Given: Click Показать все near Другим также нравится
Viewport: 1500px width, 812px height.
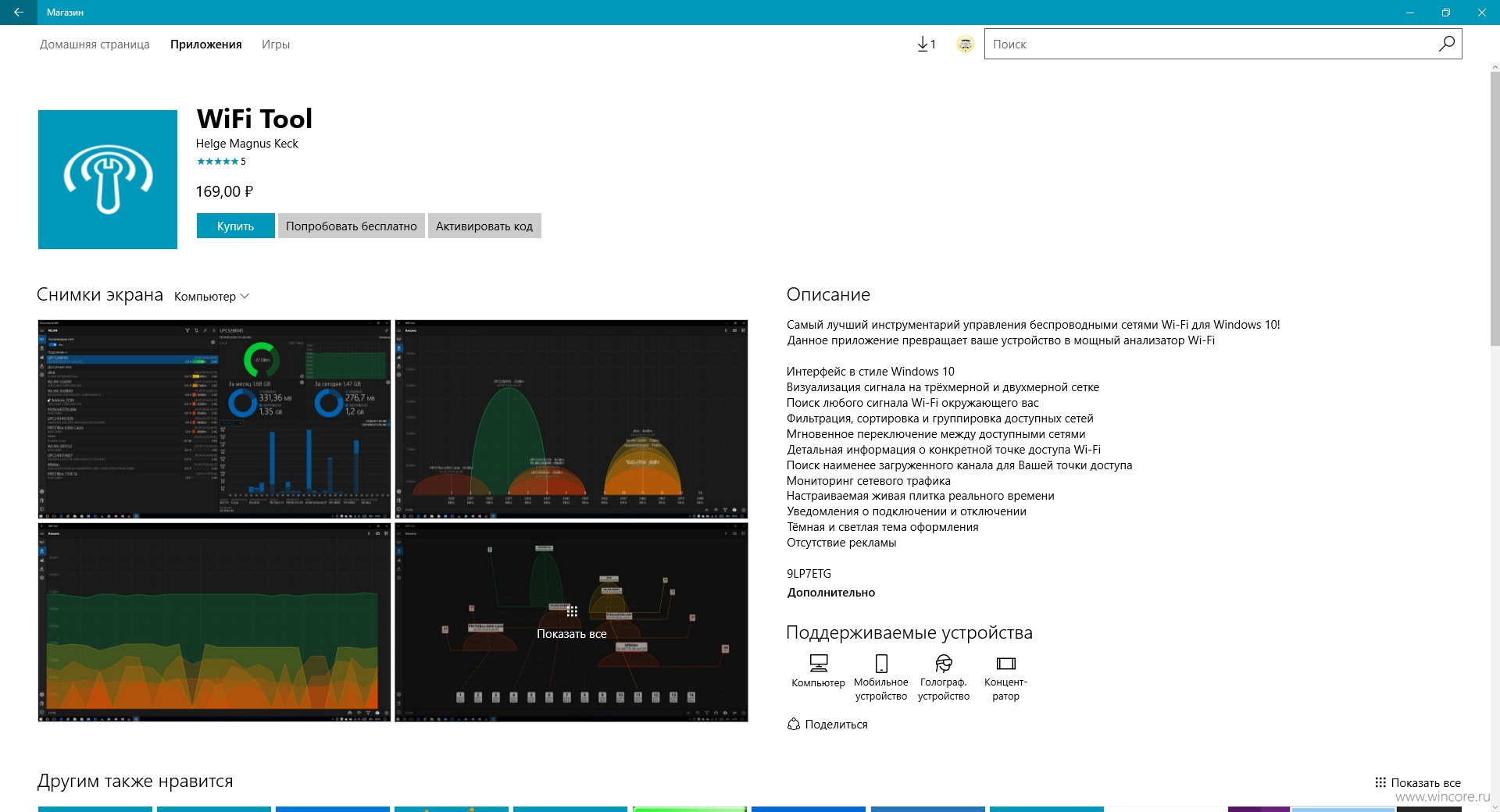Looking at the screenshot, I should [1426, 782].
